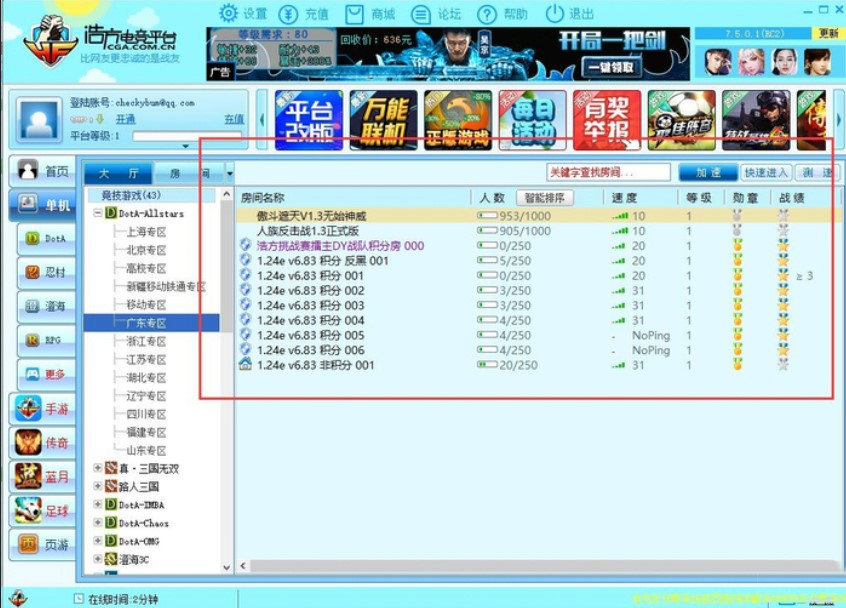Click 快速进入 to quick join
846x608 pixels.
pos(767,171)
